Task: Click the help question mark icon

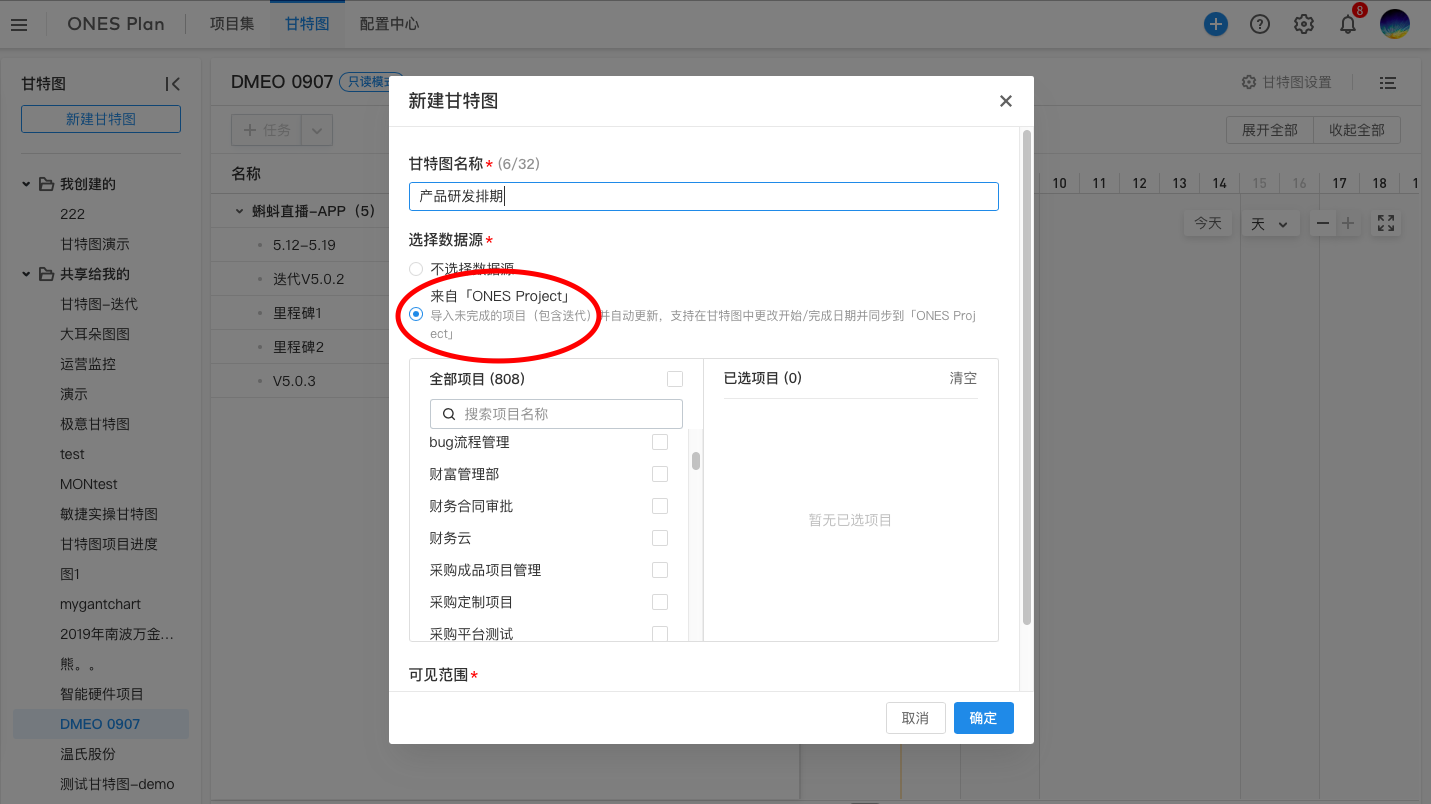Action: (1259, 23)
